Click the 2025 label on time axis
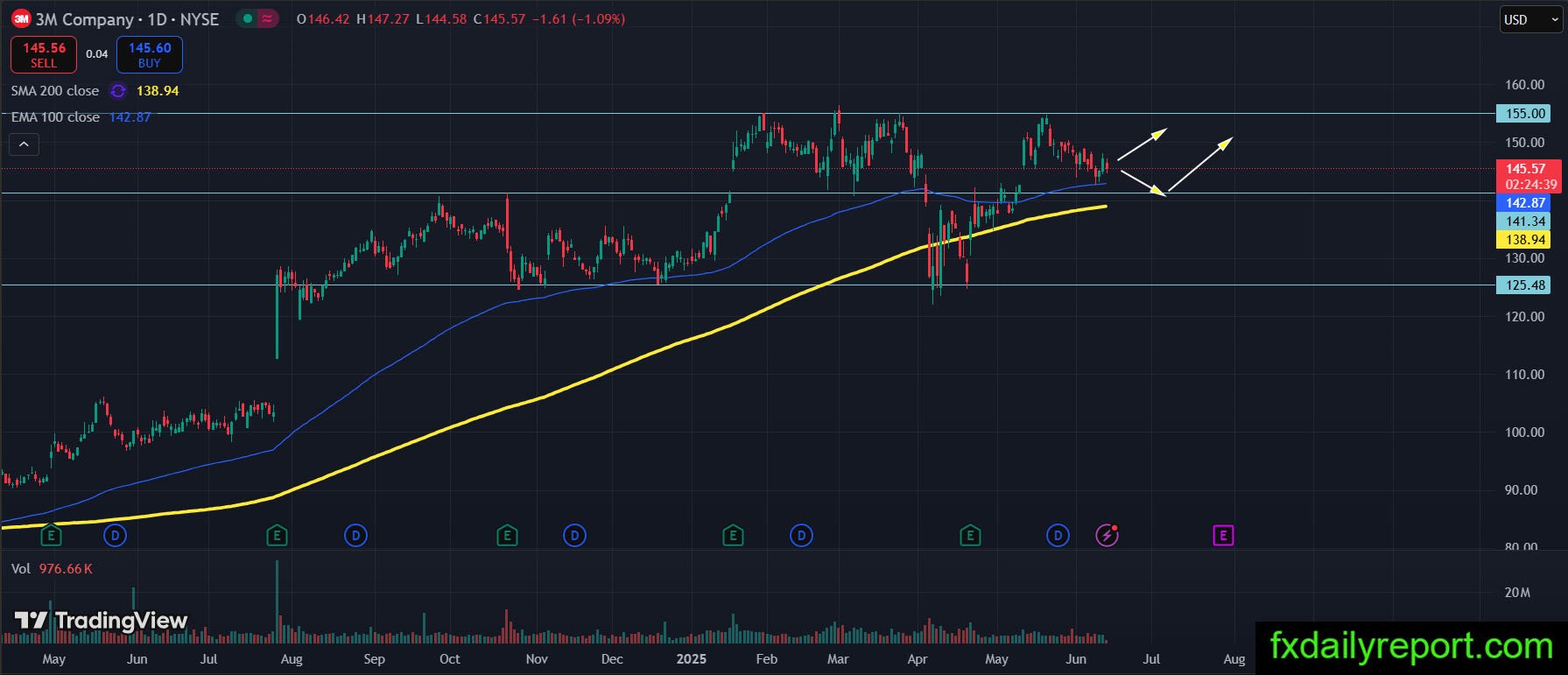The image size is (1568, 675). coord(690,659)
